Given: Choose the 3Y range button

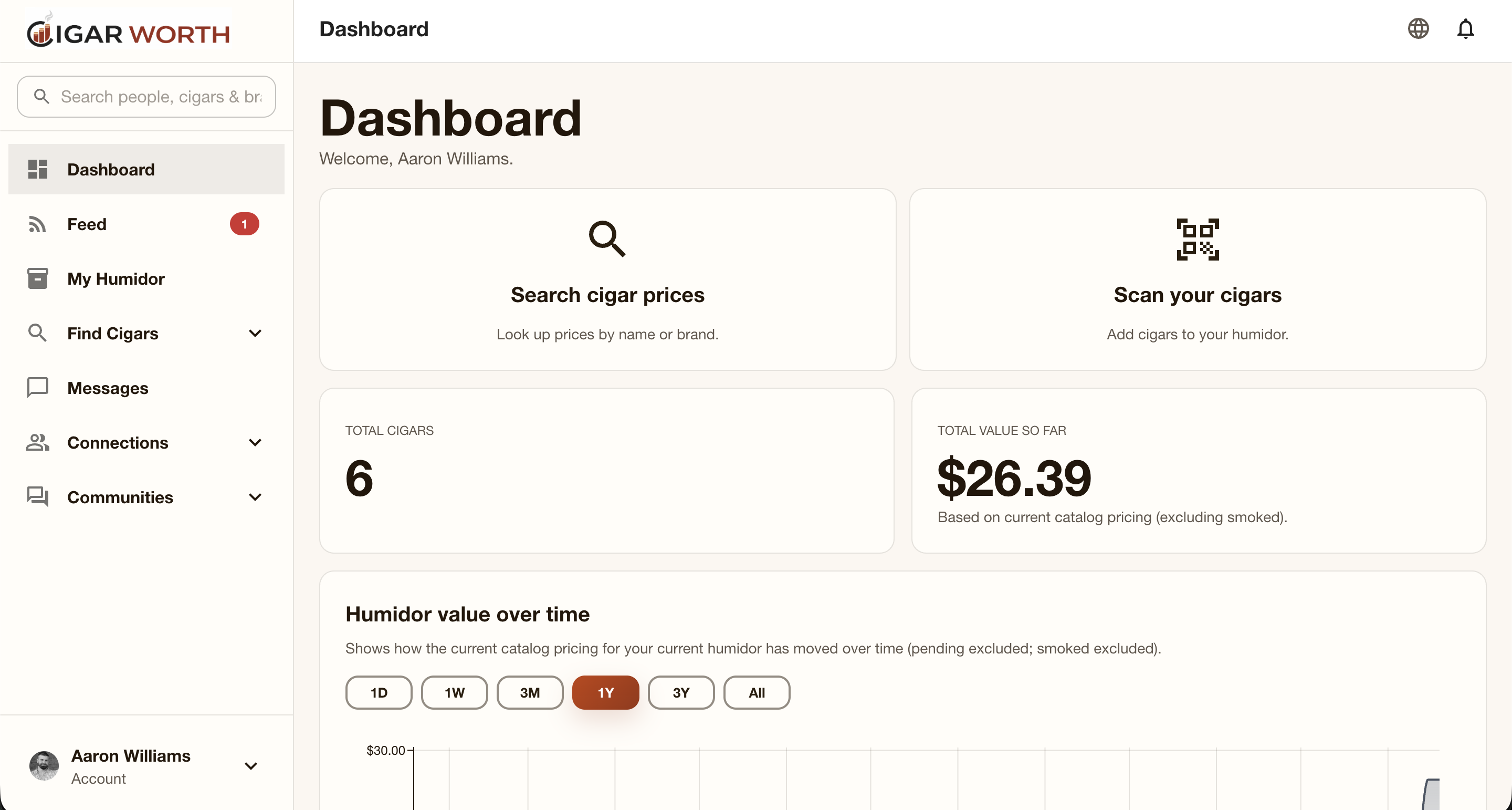Looking at the screenshot, I should [x=681, y=692].
